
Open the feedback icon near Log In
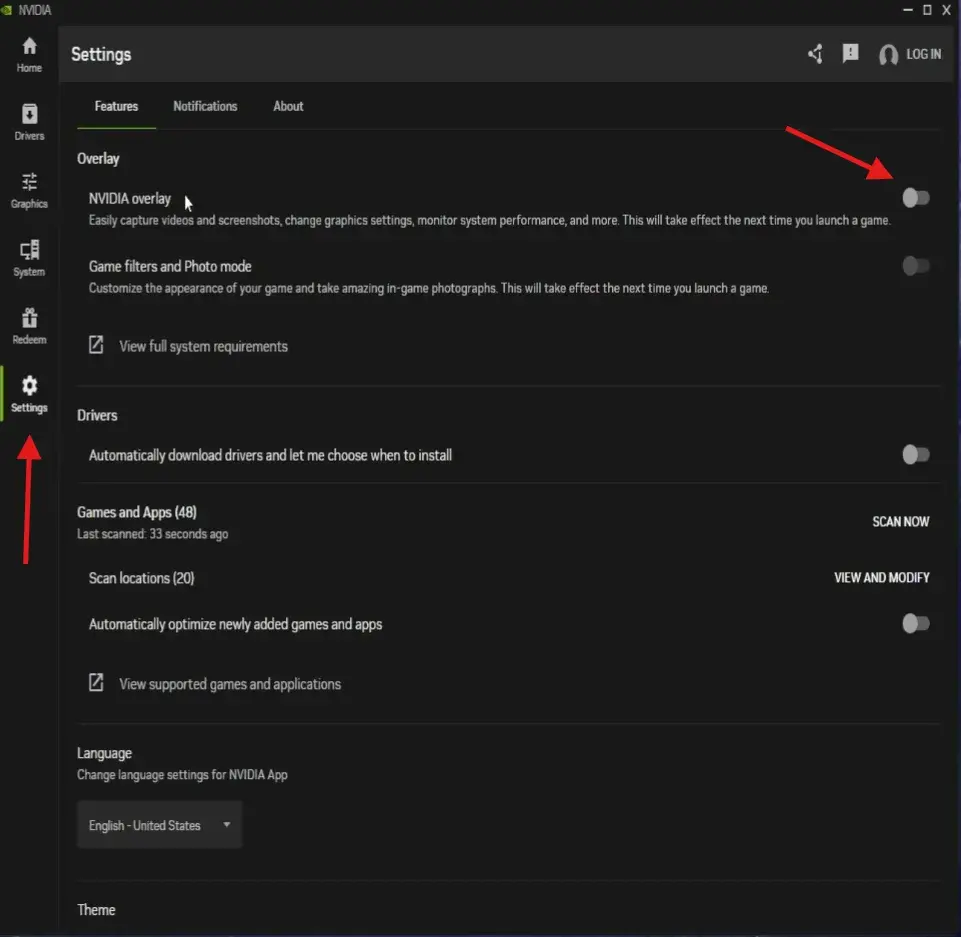tap(850, 54)
